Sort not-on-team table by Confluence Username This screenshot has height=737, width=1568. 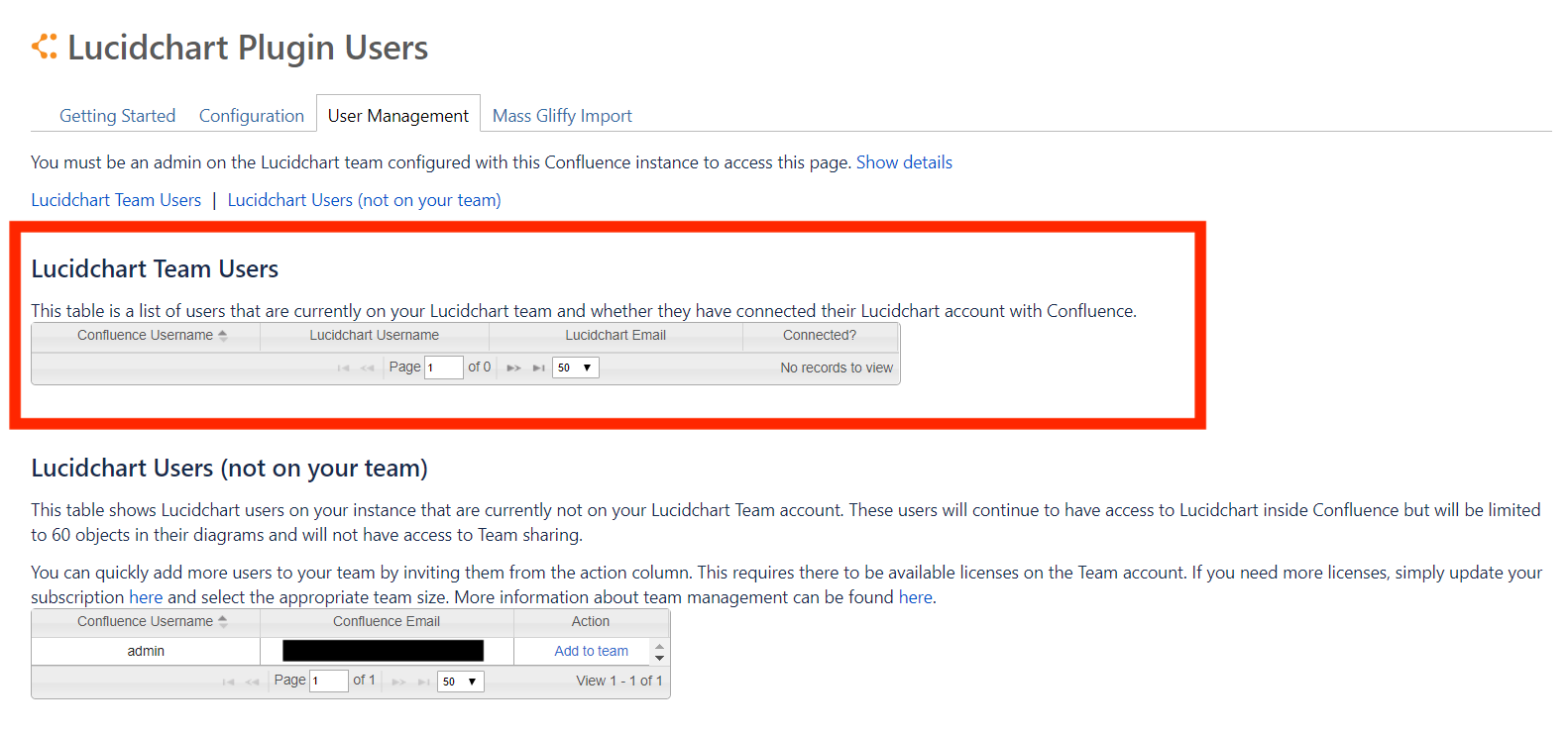[x=146, y=622]
